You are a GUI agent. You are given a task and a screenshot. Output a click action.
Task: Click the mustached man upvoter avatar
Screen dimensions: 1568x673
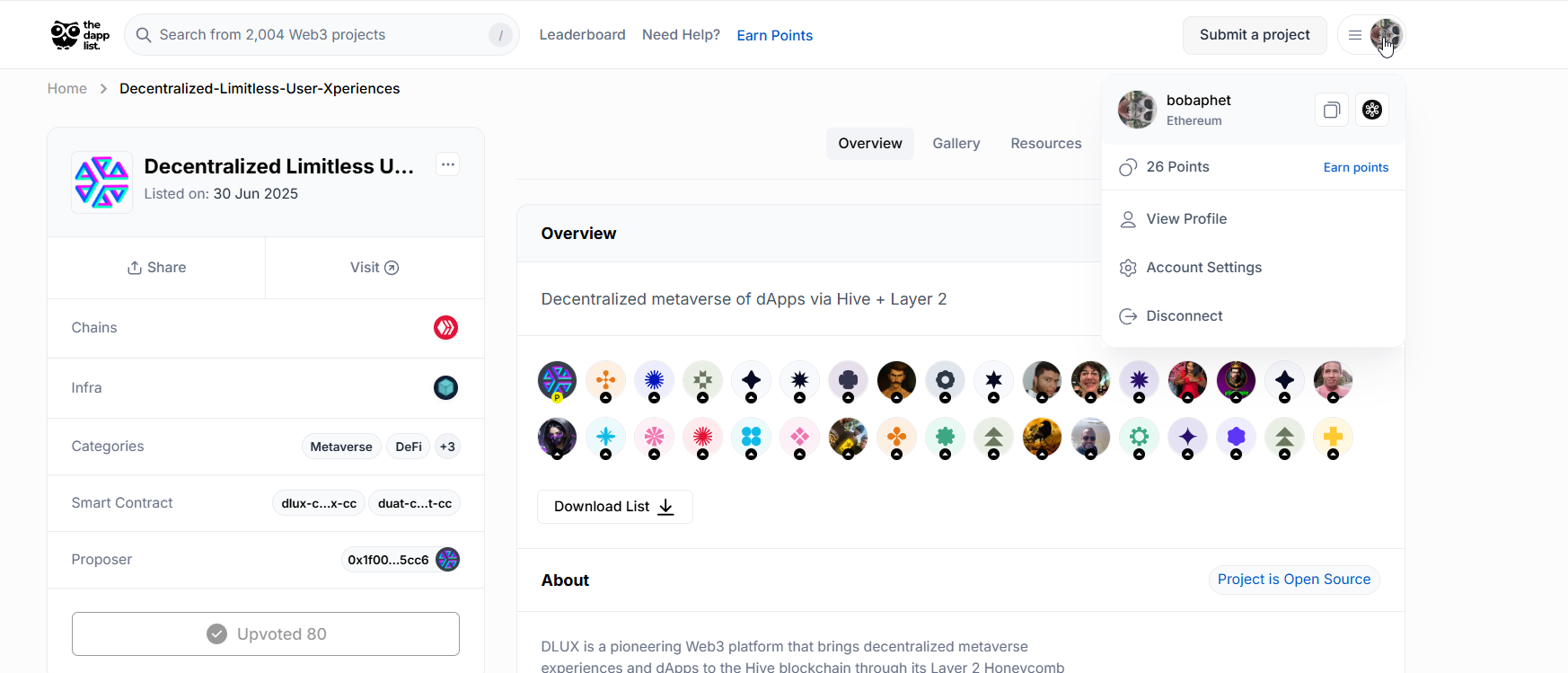click(896, 381)
